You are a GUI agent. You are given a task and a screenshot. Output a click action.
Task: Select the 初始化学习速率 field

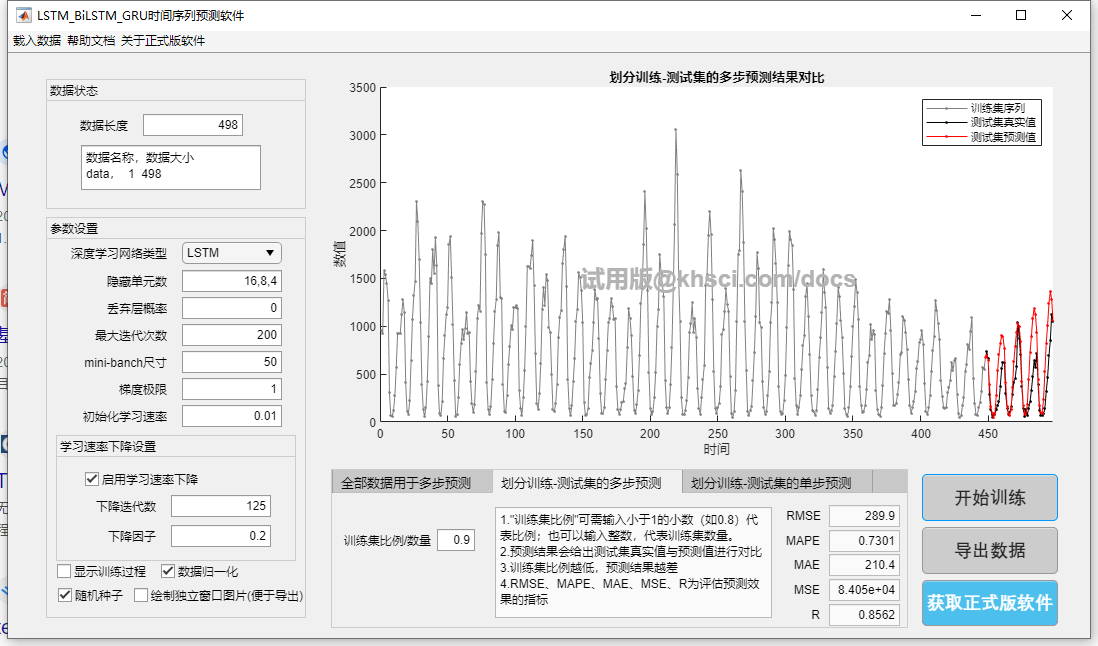[231, 416]
